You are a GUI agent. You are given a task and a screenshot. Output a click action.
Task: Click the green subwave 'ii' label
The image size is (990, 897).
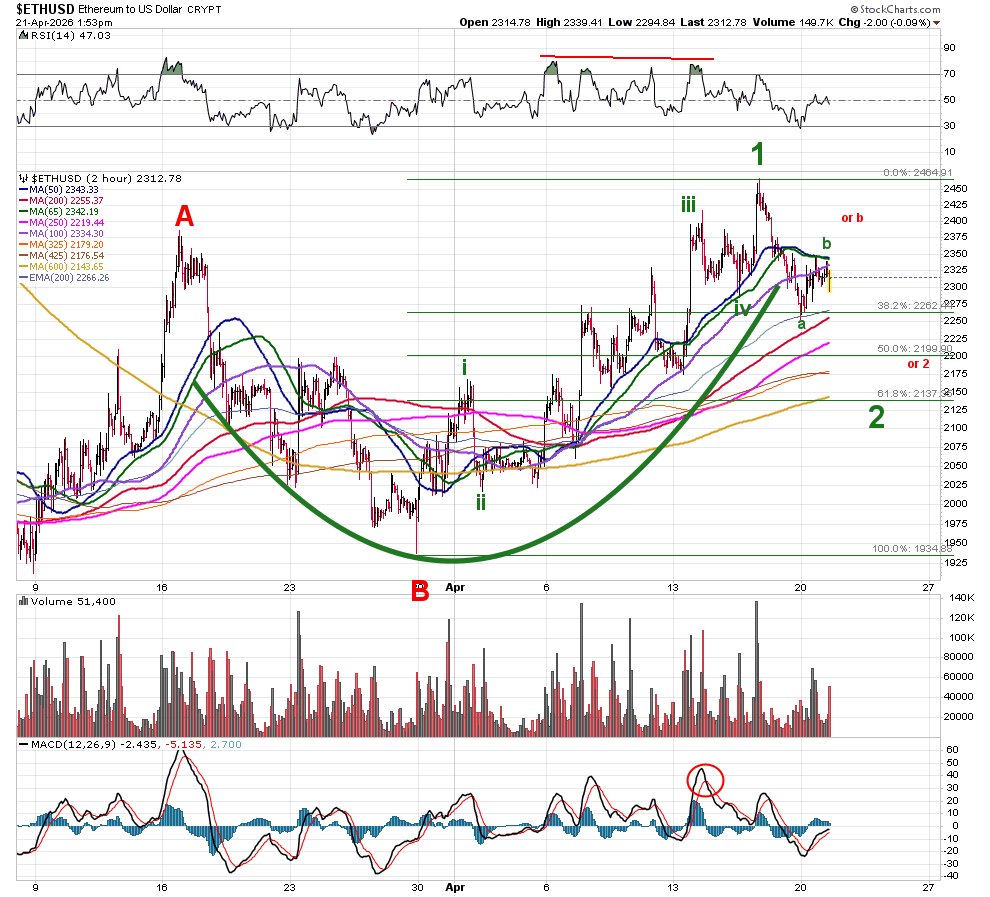[x=481, y=502]
